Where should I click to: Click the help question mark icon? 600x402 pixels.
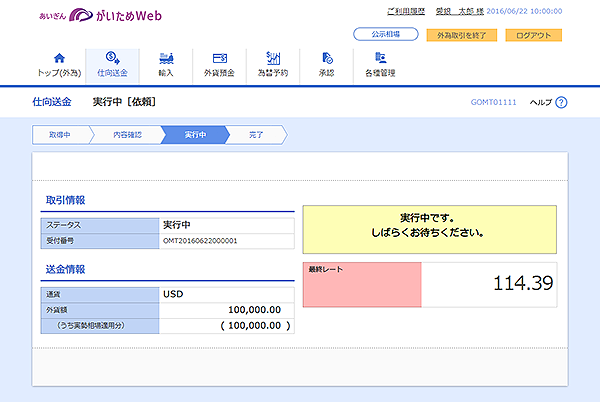561,102
